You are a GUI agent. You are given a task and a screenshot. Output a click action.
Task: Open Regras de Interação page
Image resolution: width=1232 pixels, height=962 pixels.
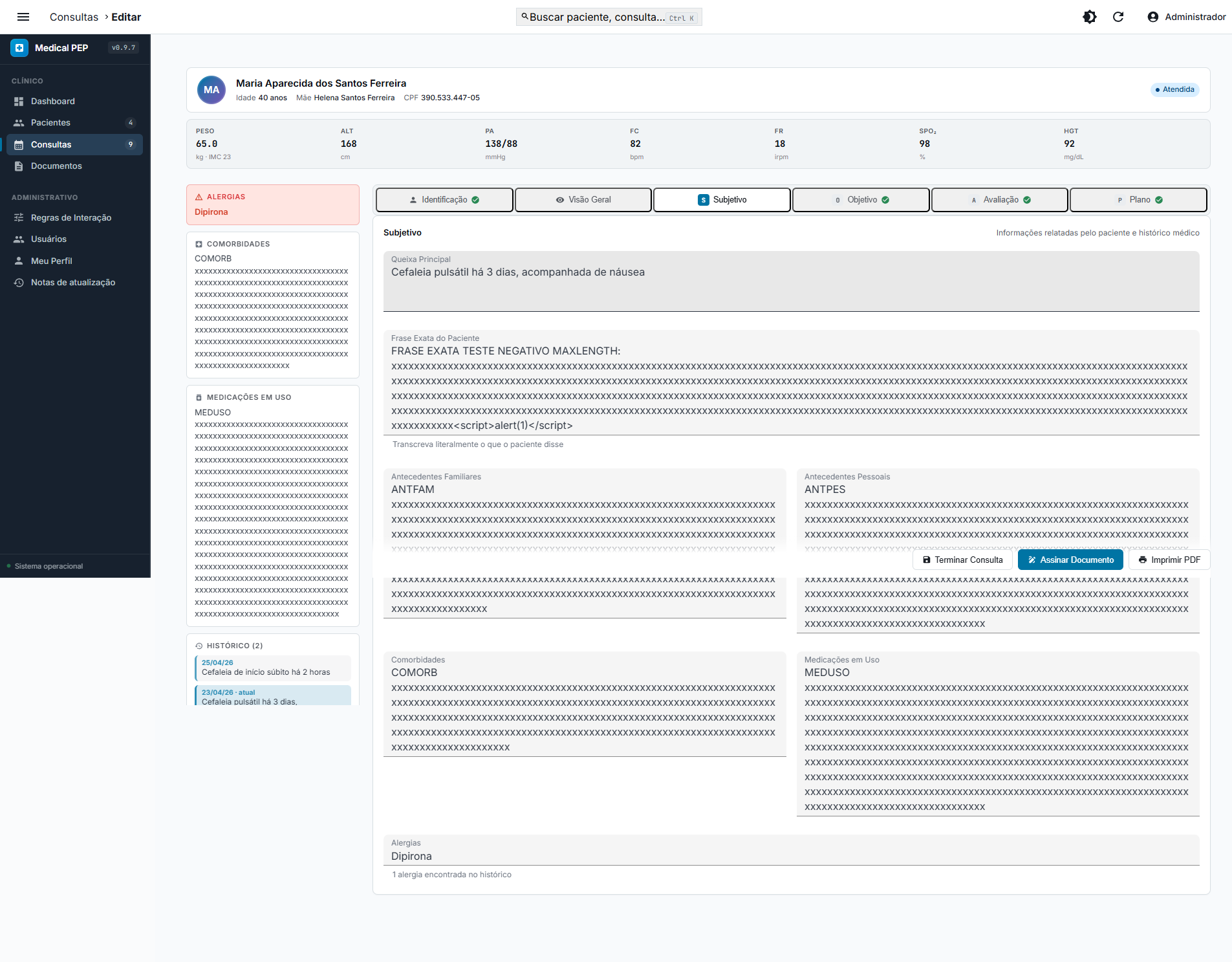[74, 218]
